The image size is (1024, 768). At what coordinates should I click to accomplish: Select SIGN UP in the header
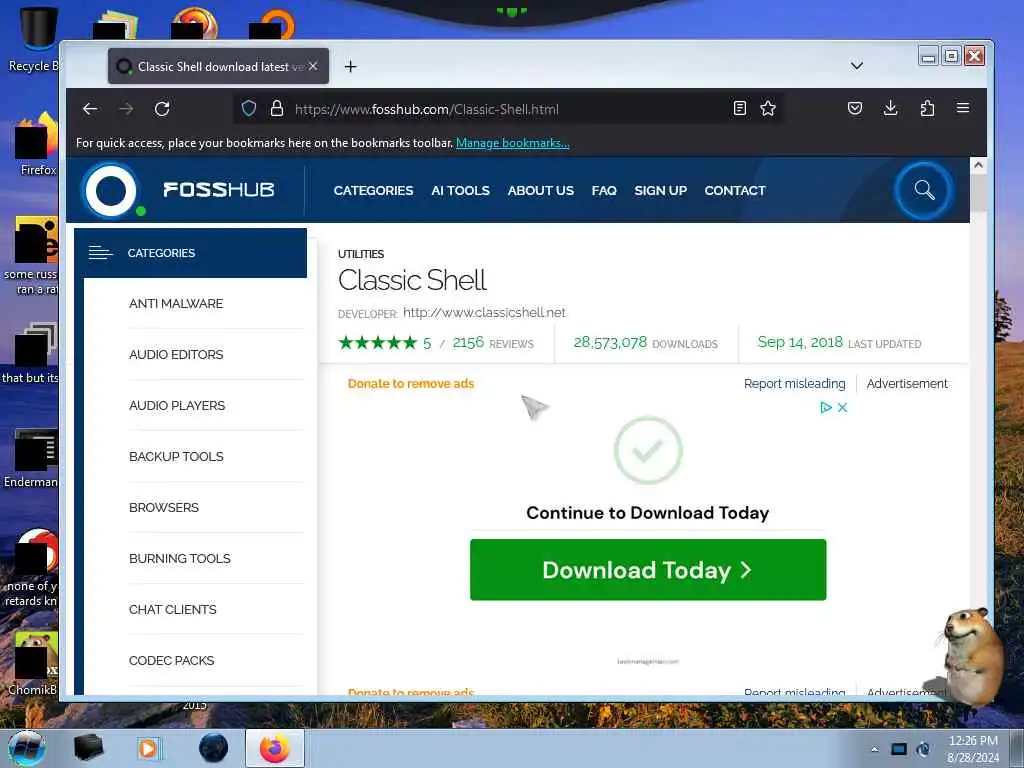pyautogui.click(x=660, y=191)
